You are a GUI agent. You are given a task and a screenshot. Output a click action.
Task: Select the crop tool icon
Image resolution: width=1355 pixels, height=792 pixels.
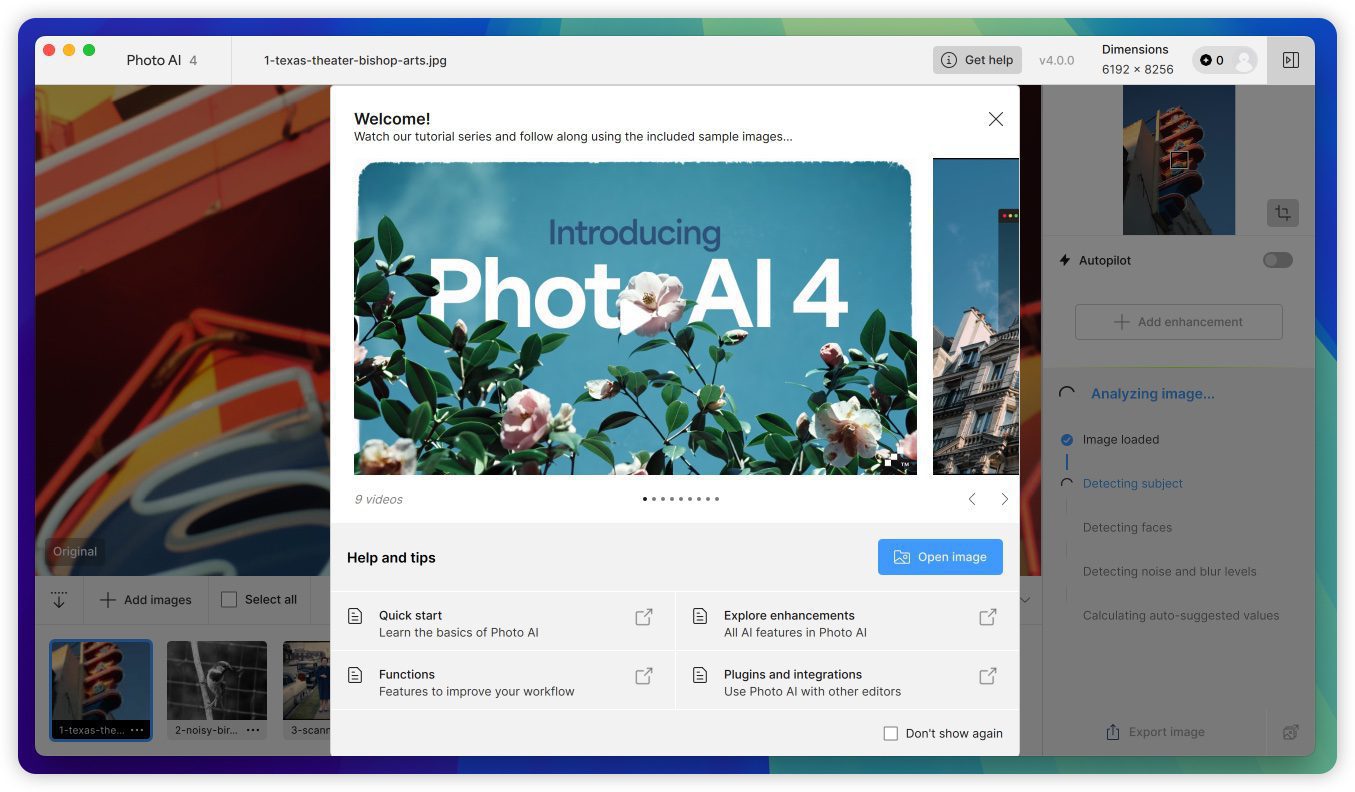coord(1282,212)
